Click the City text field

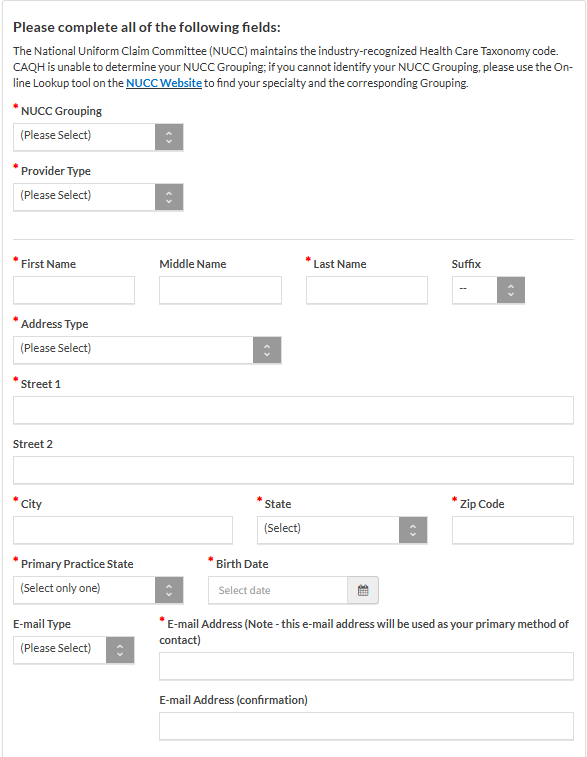point(123,530)
